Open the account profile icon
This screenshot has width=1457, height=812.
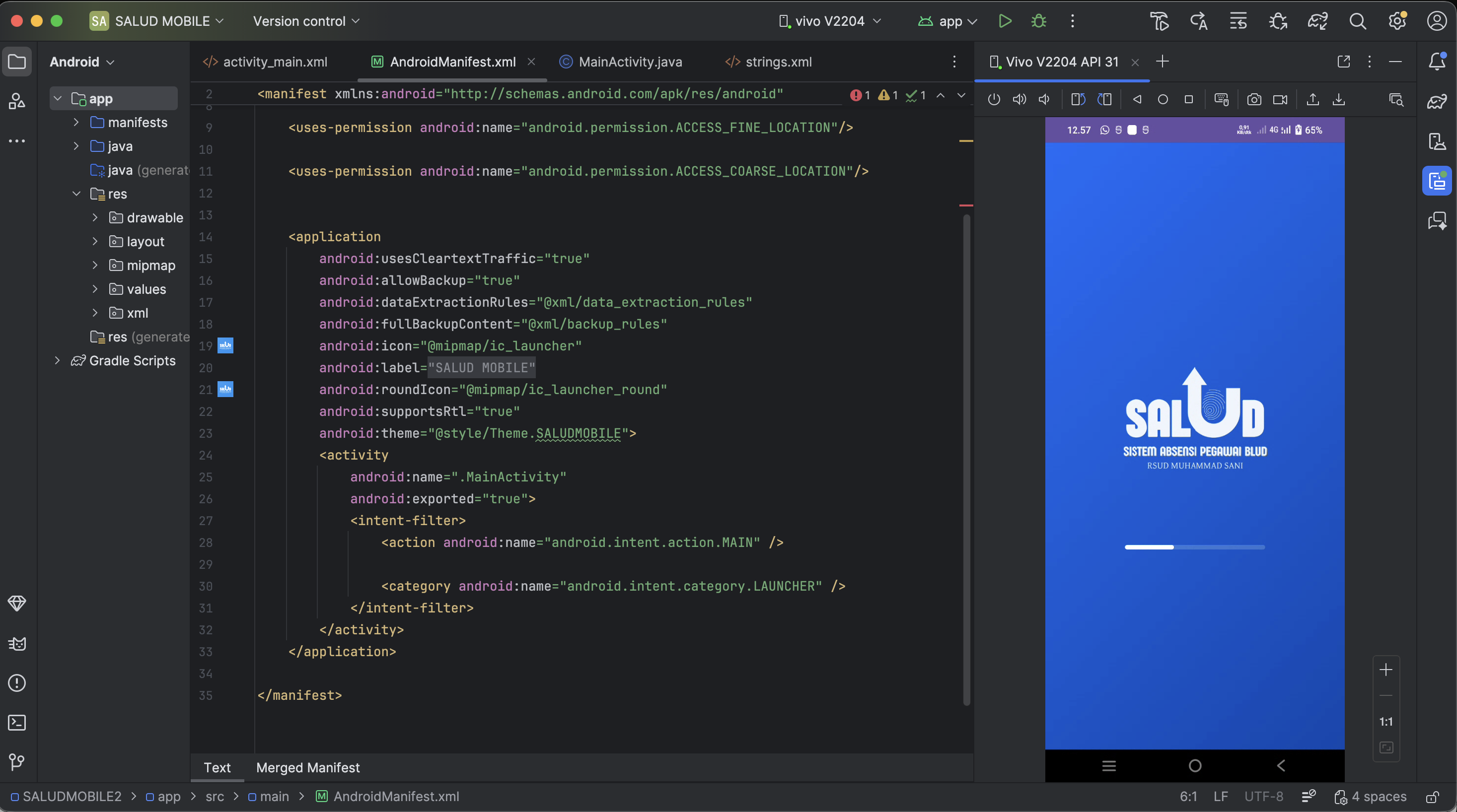point(1437,21)
